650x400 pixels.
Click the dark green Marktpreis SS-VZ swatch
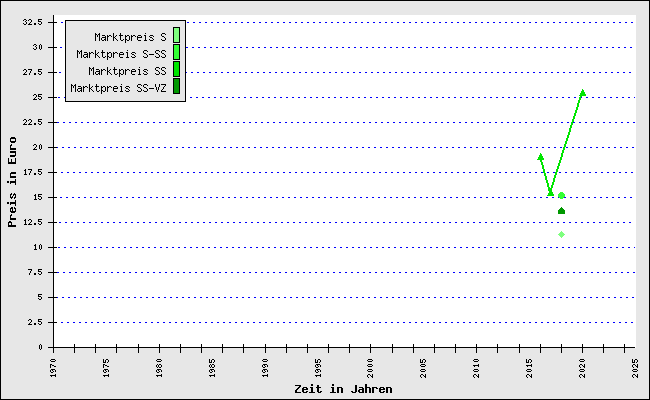(x=176, y=87)
